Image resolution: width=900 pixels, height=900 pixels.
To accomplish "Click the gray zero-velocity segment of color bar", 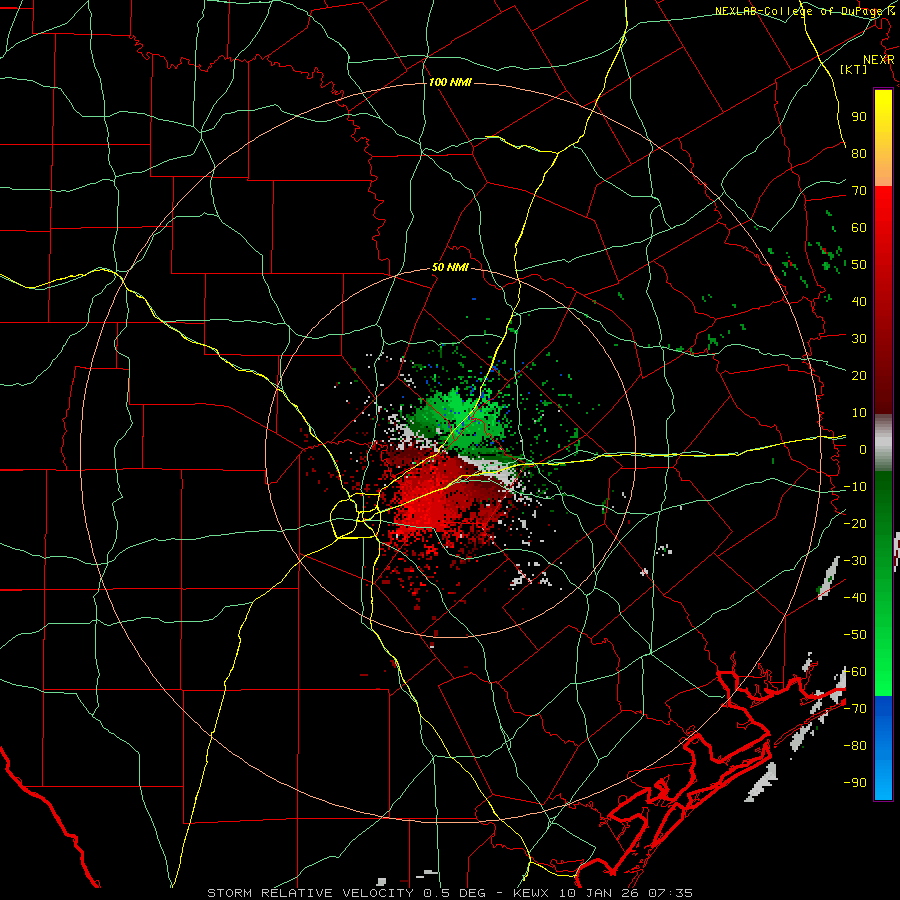I will pos(883,443).
